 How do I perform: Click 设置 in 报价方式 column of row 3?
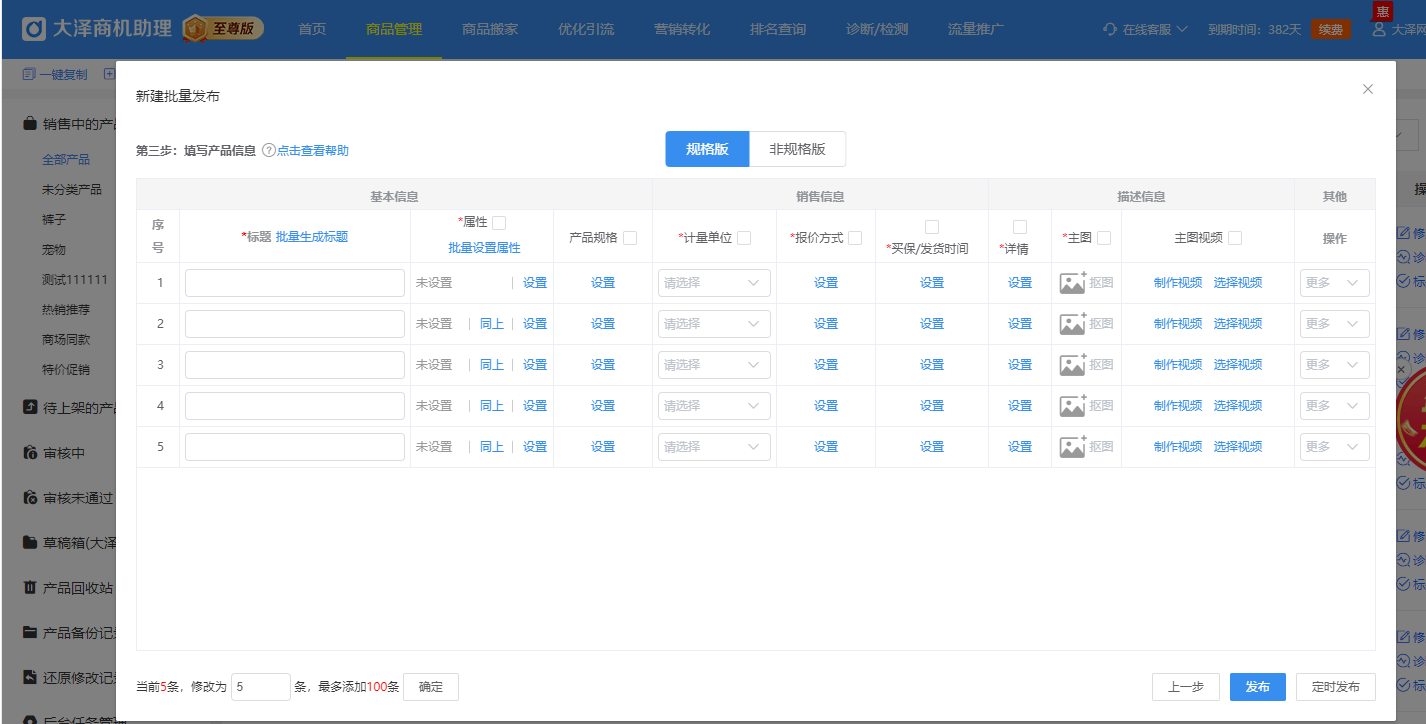(826, 365)
